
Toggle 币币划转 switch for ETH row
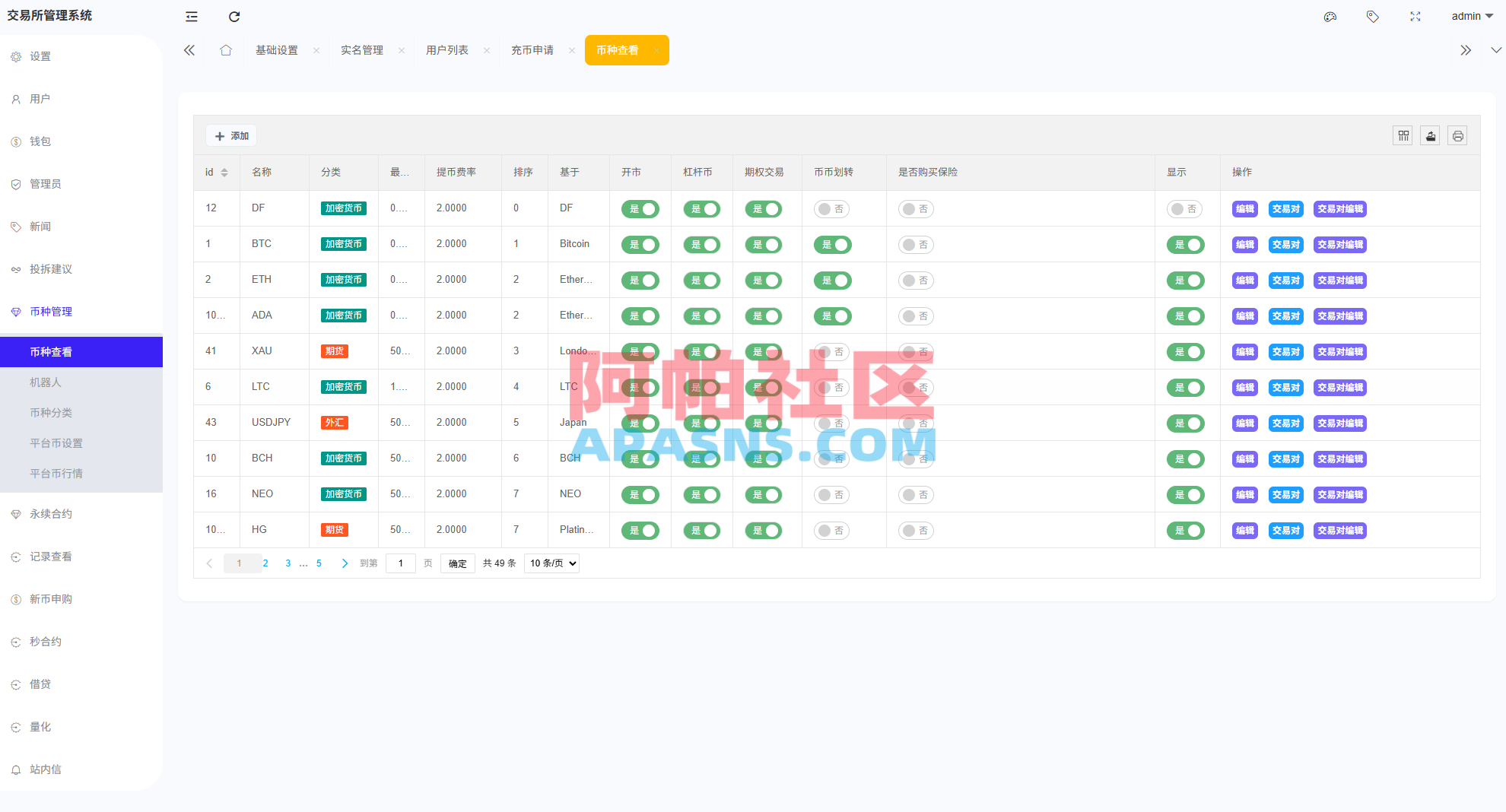tap(833, 281)
